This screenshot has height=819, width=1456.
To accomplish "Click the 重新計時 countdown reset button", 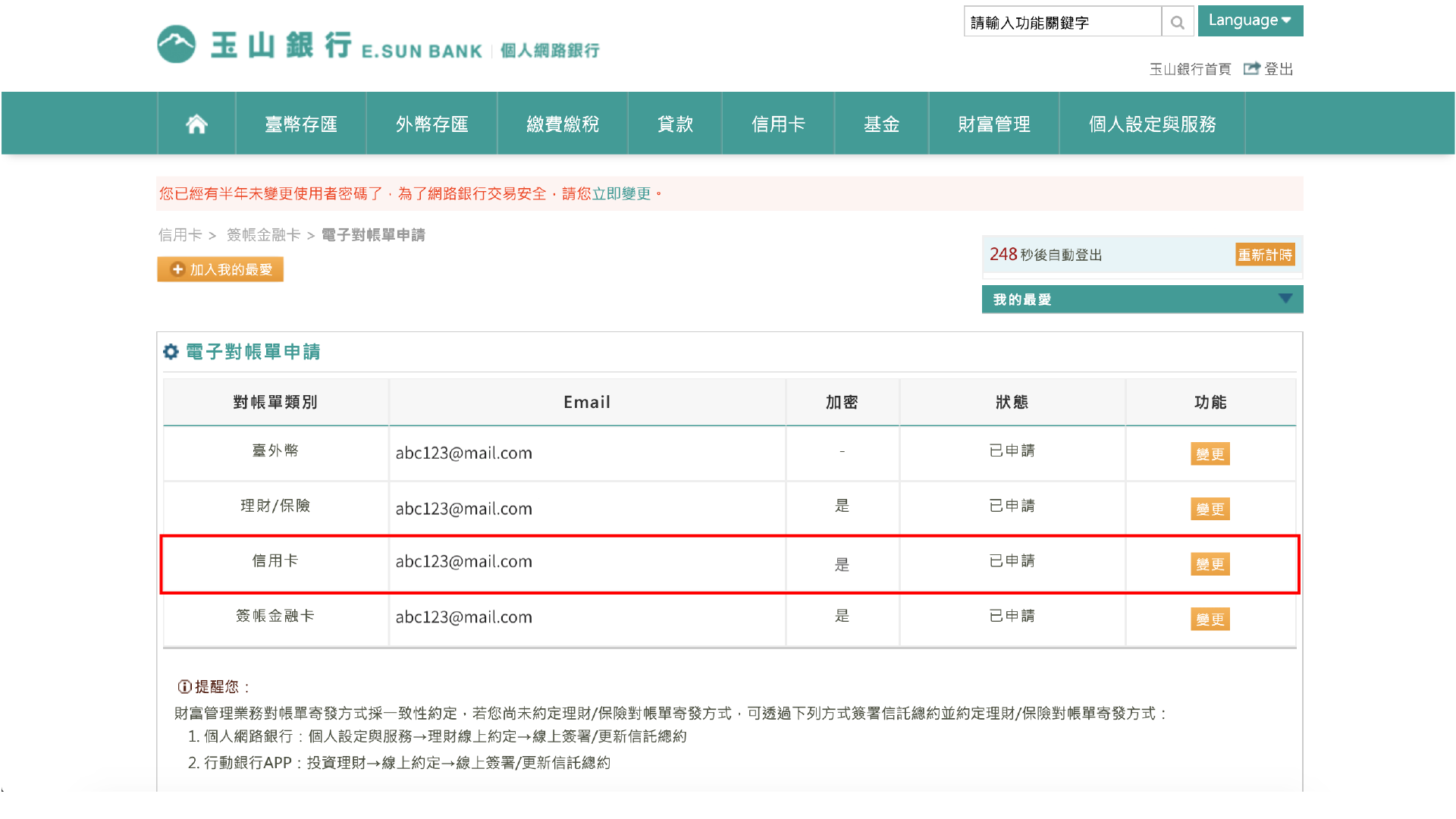I will click(1264, 254).
